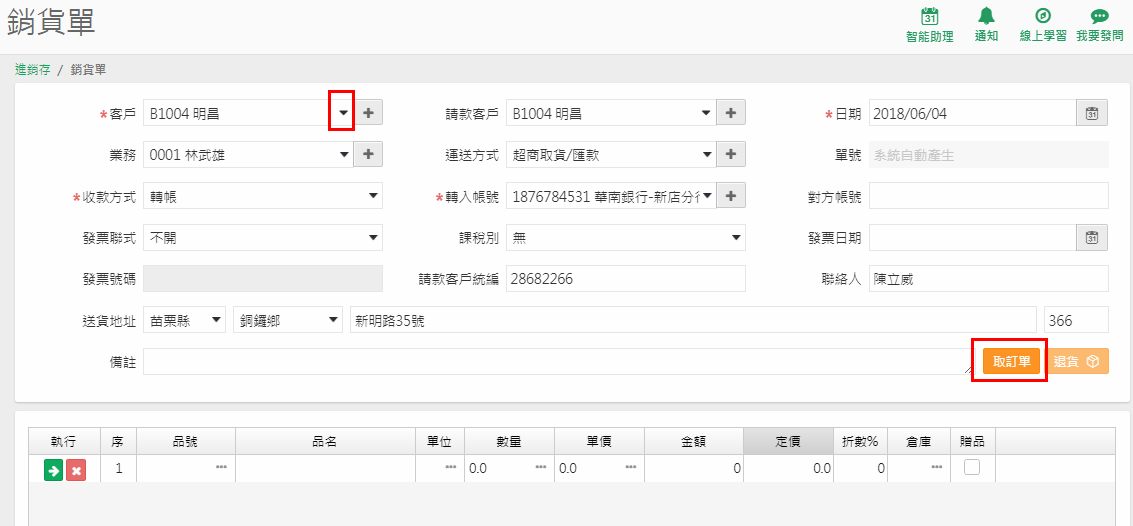Viewport: 1133px width, 526px height.
Task: Open the 倉庫 lookup dots in row 1
Action: click(937, 467)
